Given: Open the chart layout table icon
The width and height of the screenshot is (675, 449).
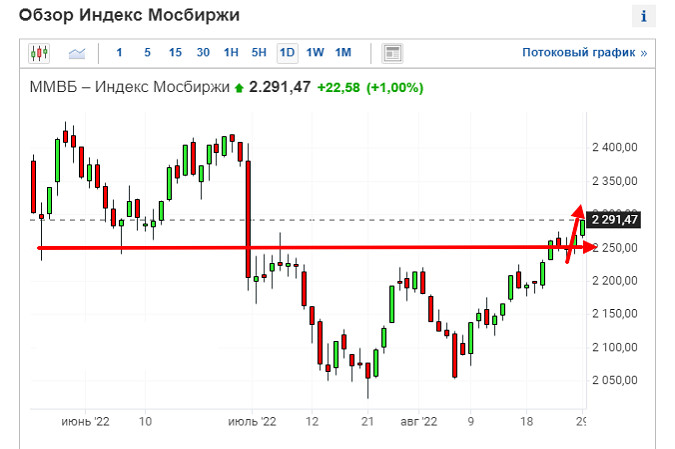Looking at the screenshot, I should 392,53.
